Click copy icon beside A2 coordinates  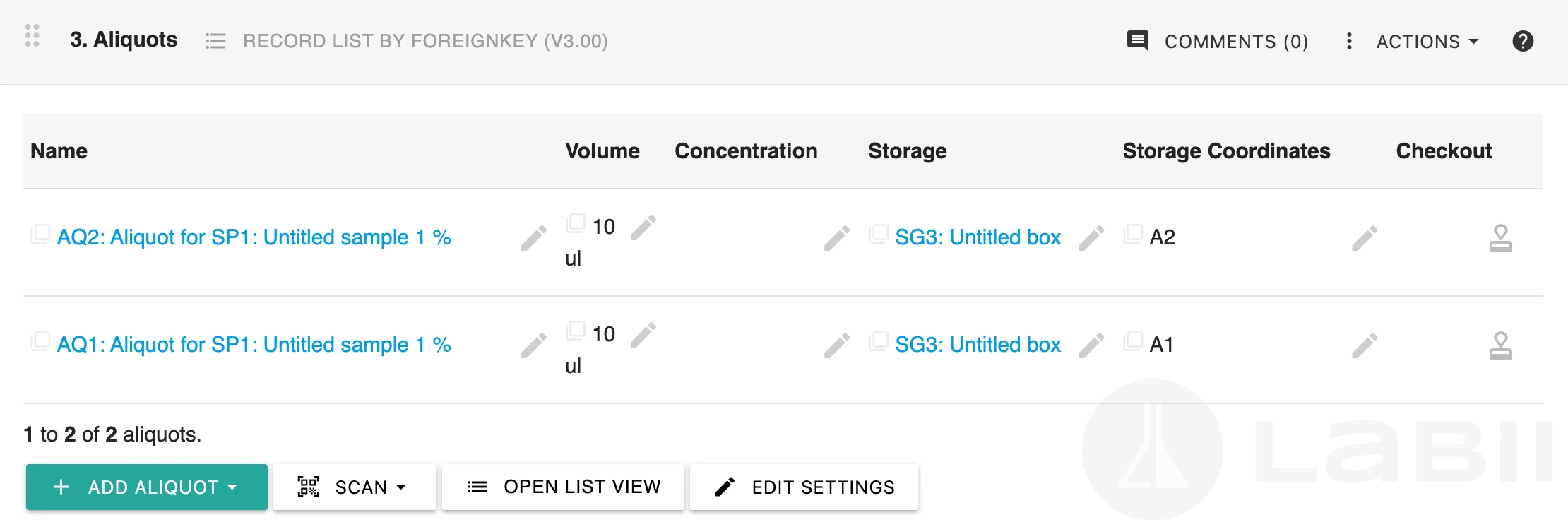[1133, 234]
